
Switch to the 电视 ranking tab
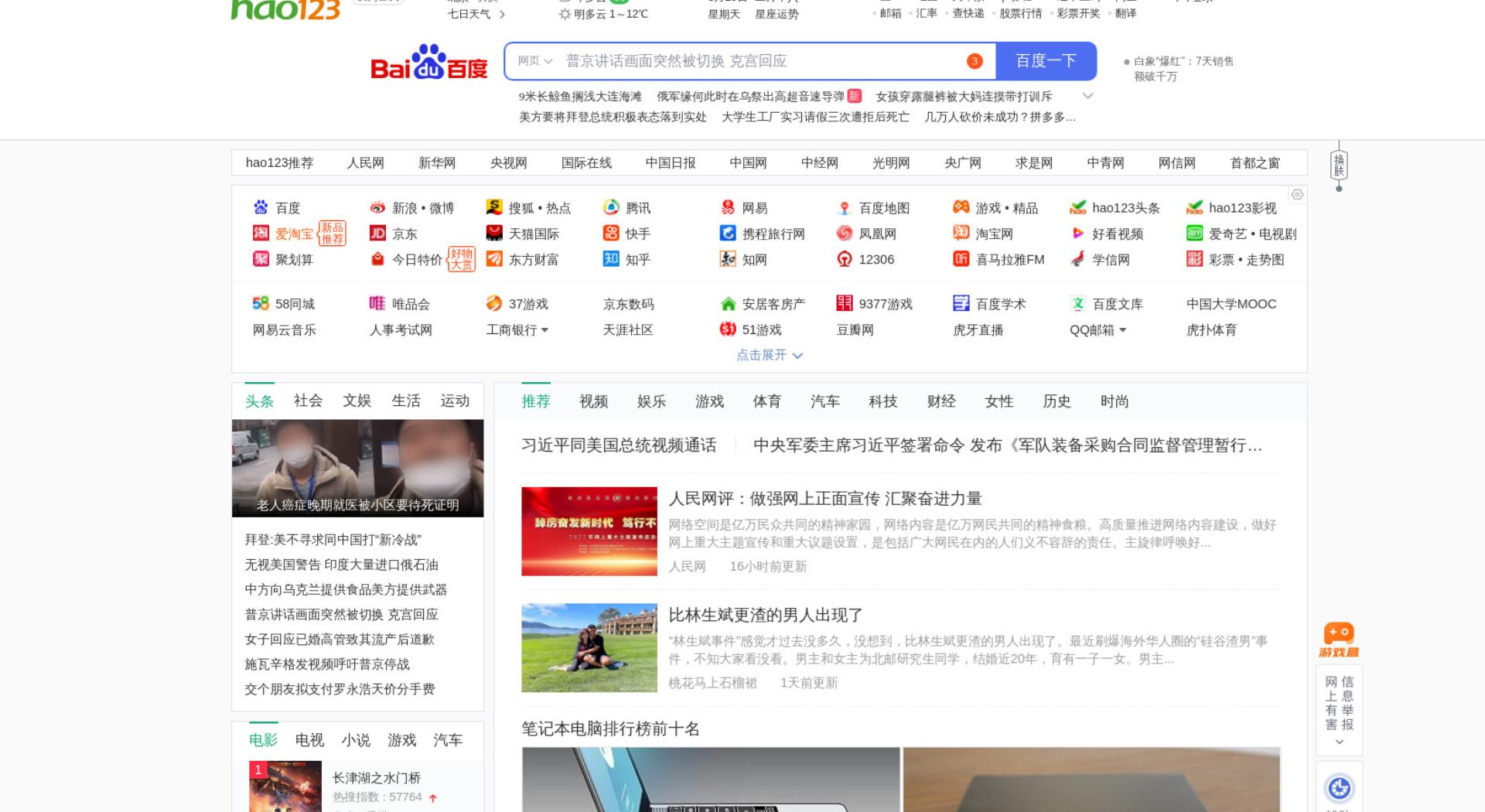coord(309,740)
